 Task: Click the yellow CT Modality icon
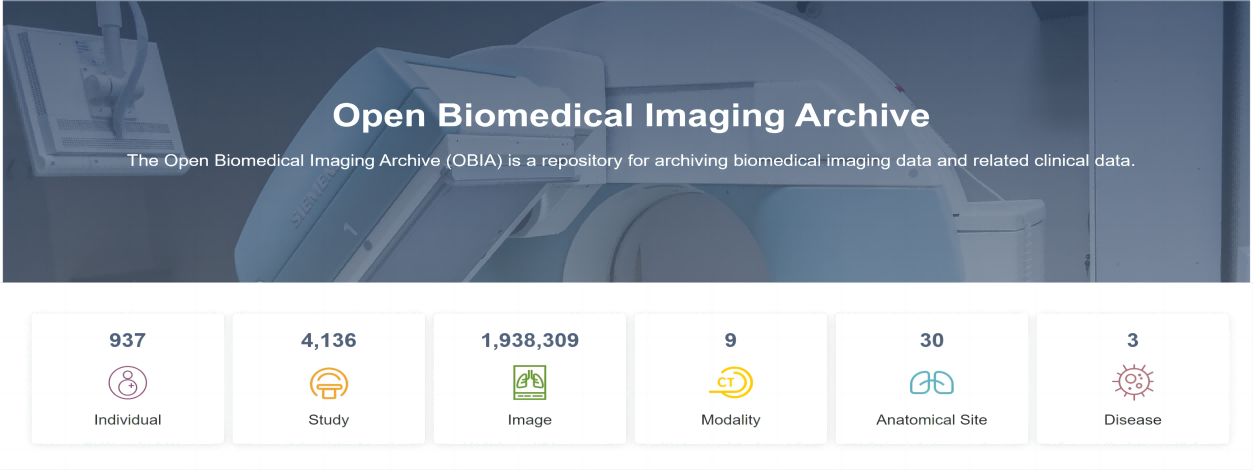click(x=731, y=382)
